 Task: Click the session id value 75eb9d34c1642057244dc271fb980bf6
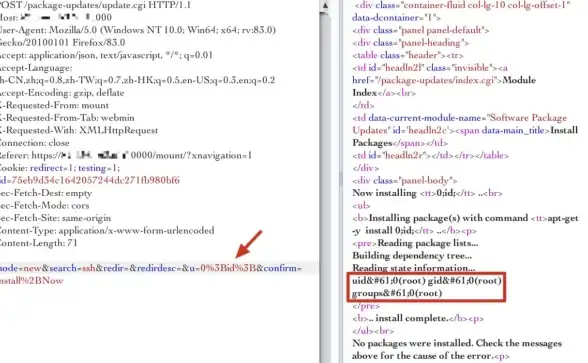[95, 180]
